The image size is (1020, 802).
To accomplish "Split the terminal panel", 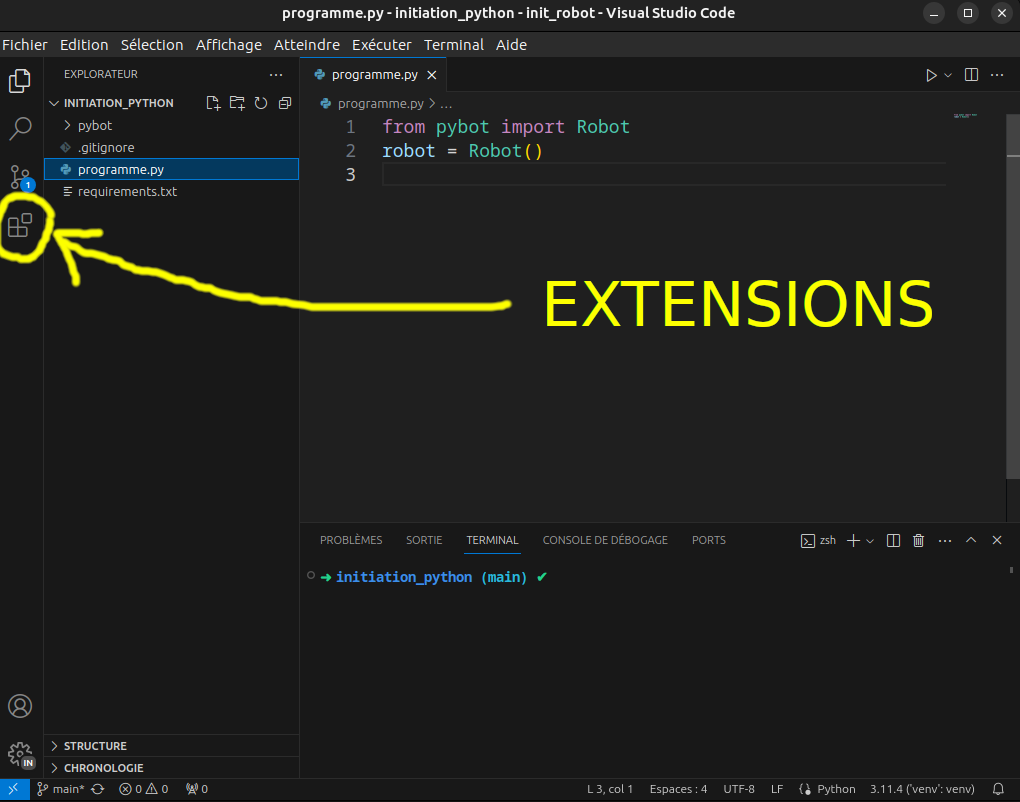I will coord(893,541).
